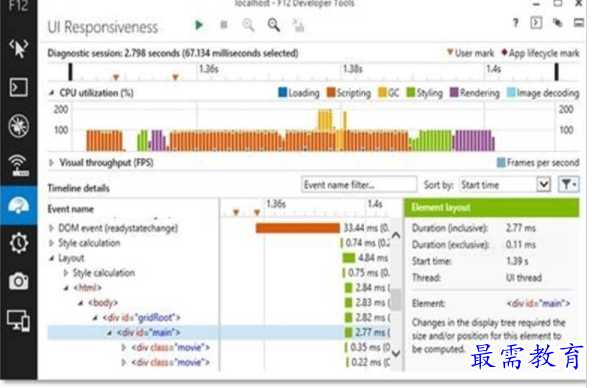Click the left selection handle on timeline ruler
The width and height of the screenshot is (592, 388).
click(x=70, y=72)
